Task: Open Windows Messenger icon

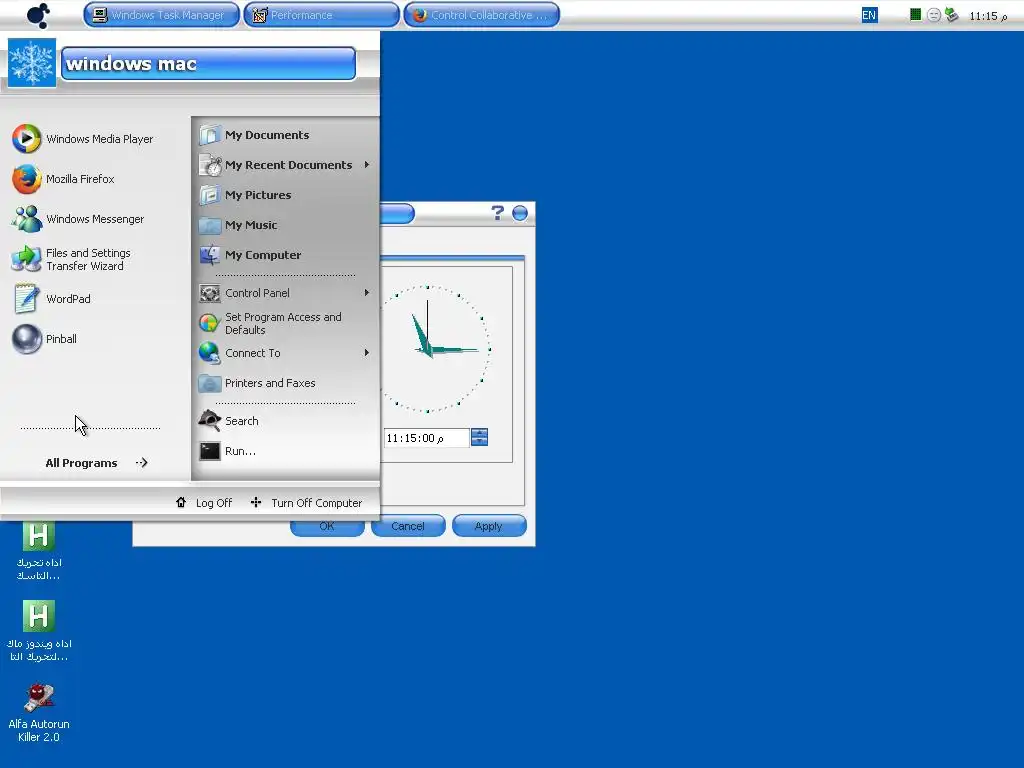Action: coord(27,219)
